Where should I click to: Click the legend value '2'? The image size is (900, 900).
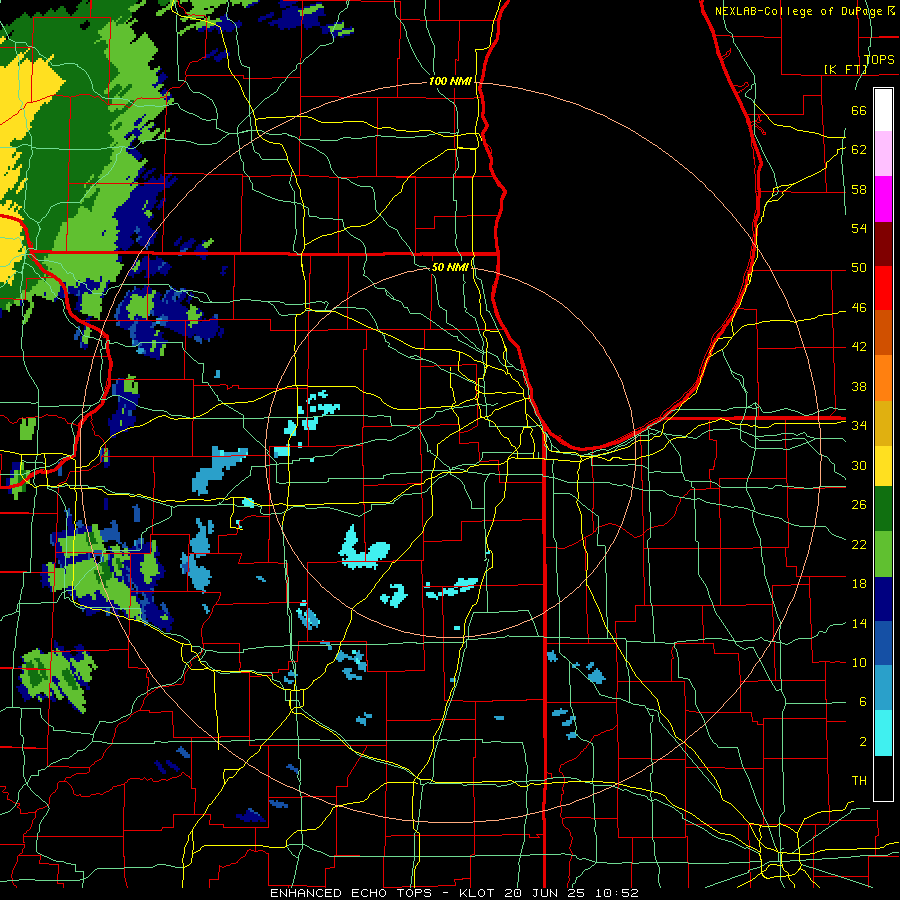[862, 741]
